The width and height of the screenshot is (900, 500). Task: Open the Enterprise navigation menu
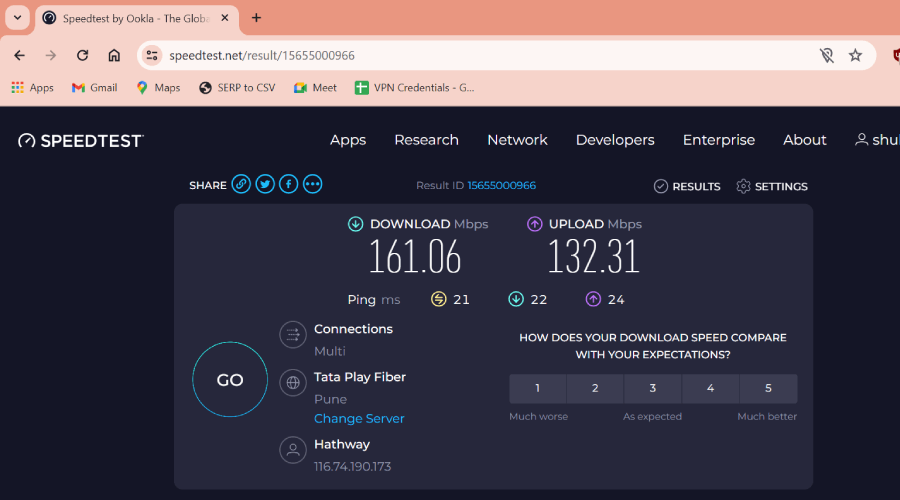pos(719,140)
